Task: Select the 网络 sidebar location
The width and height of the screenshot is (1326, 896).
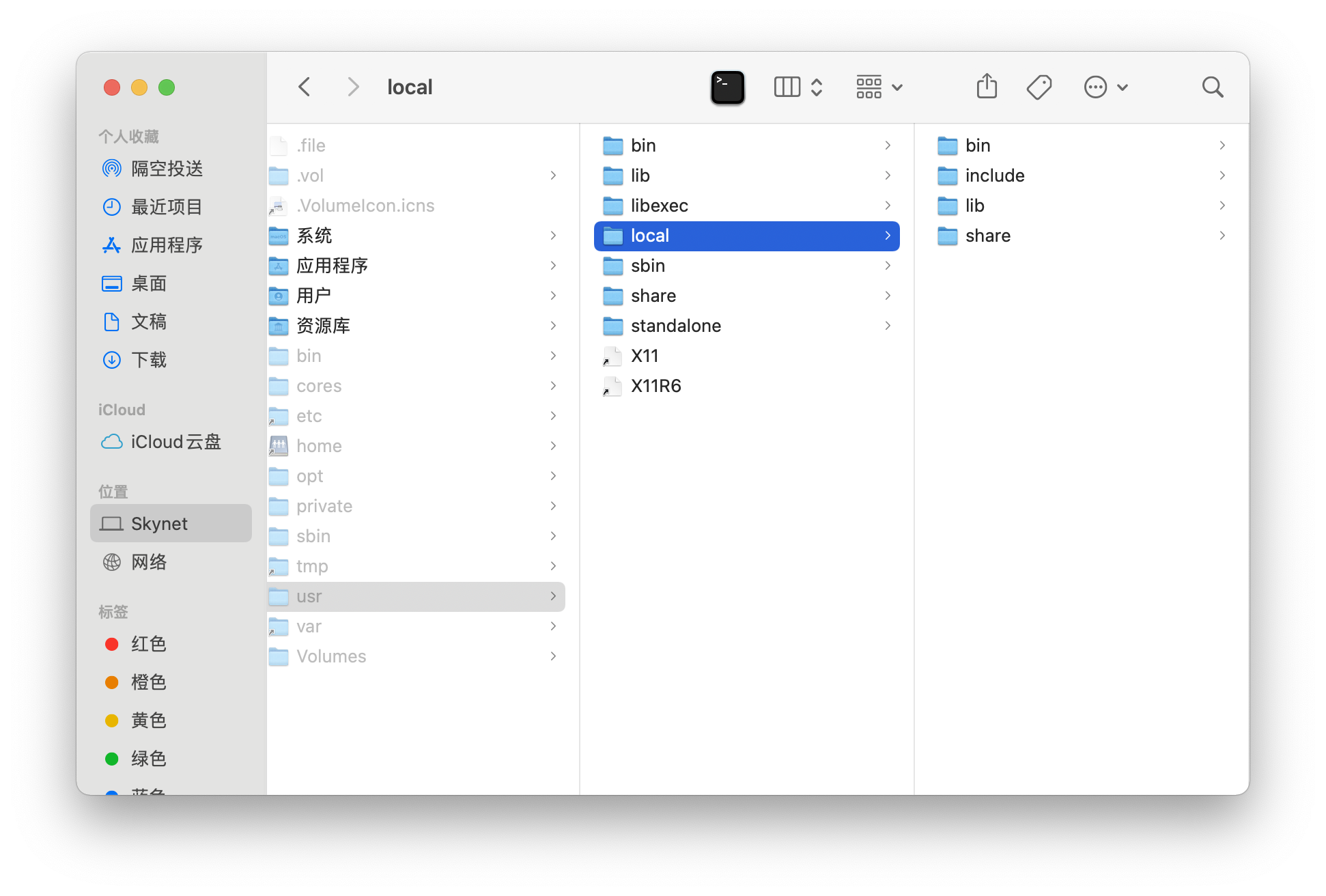Action: coord(148,562)
